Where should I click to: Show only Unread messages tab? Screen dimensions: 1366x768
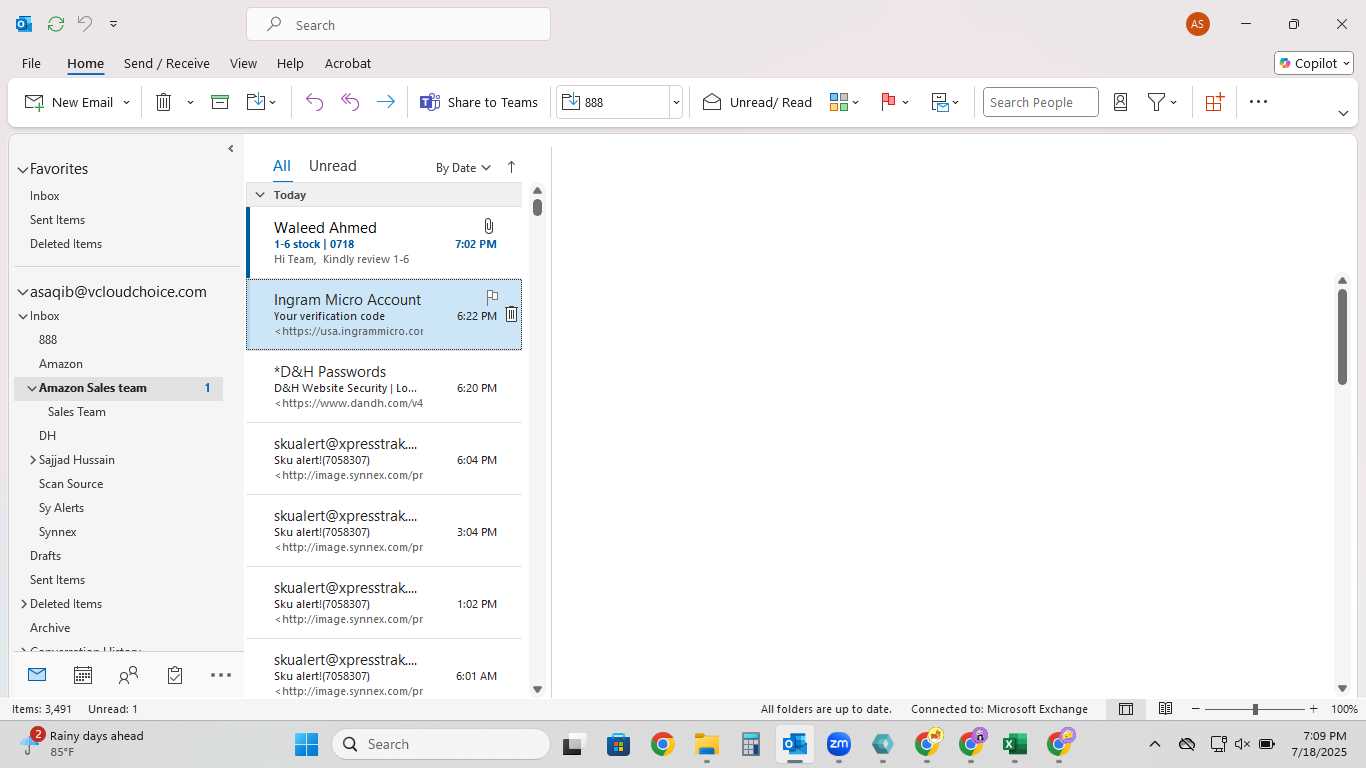[332, 166]
